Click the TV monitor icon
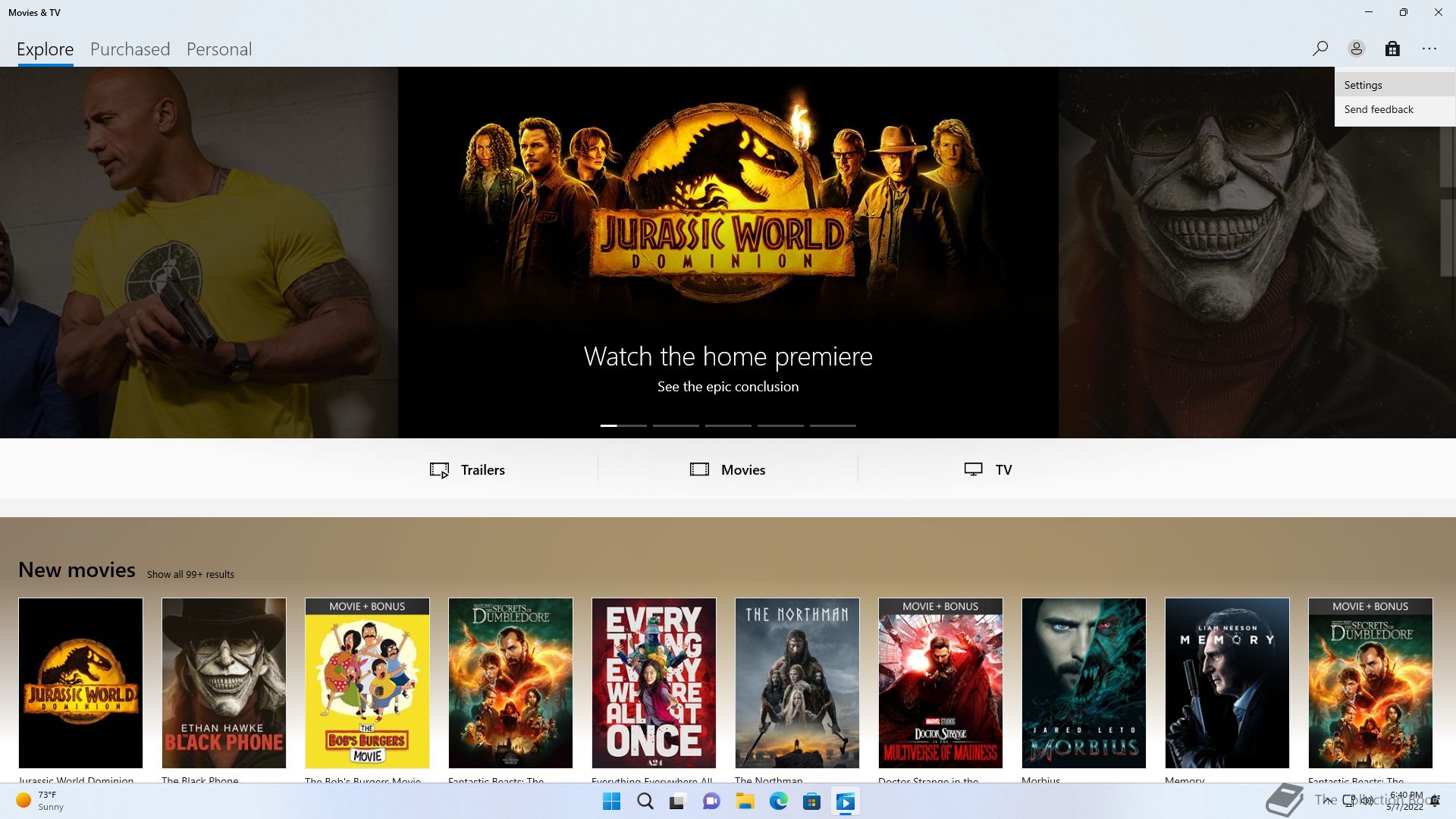Viewport: 1456px width, 819px height. (973, 469)
